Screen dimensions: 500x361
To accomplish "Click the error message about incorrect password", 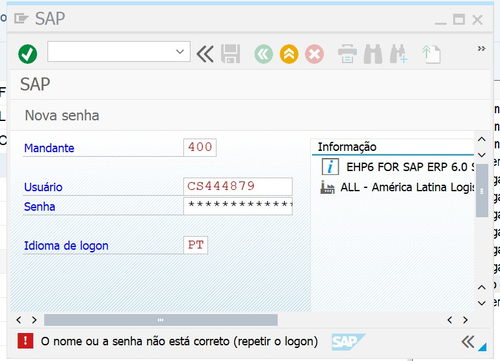I will point(179,341).
